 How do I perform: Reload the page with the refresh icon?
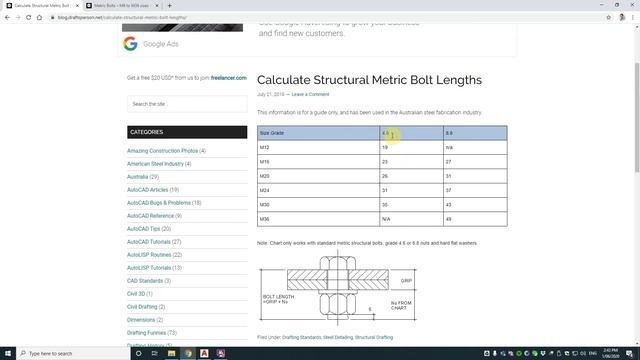point(29,18)
